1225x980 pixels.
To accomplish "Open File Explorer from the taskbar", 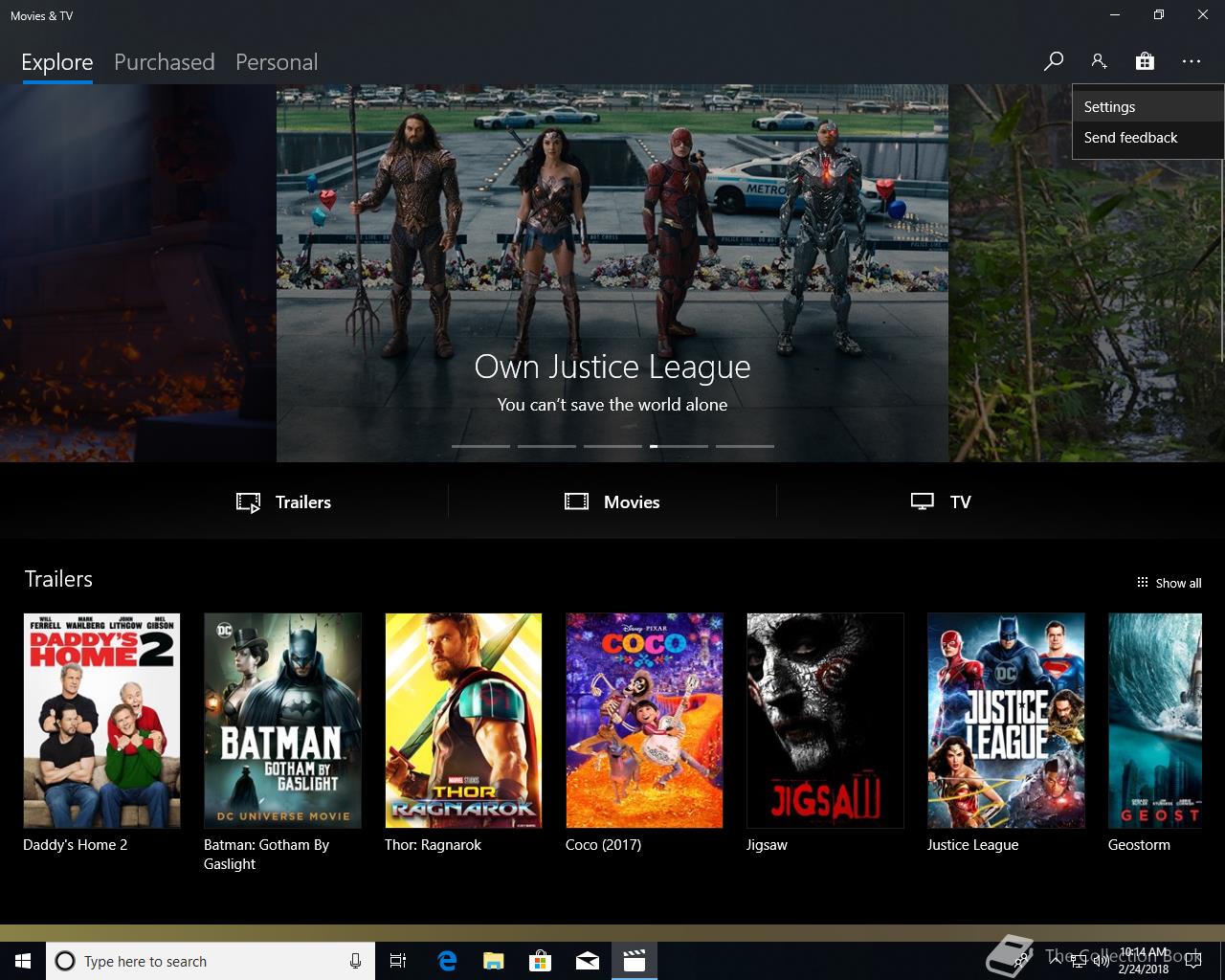I will coord(494,961).
